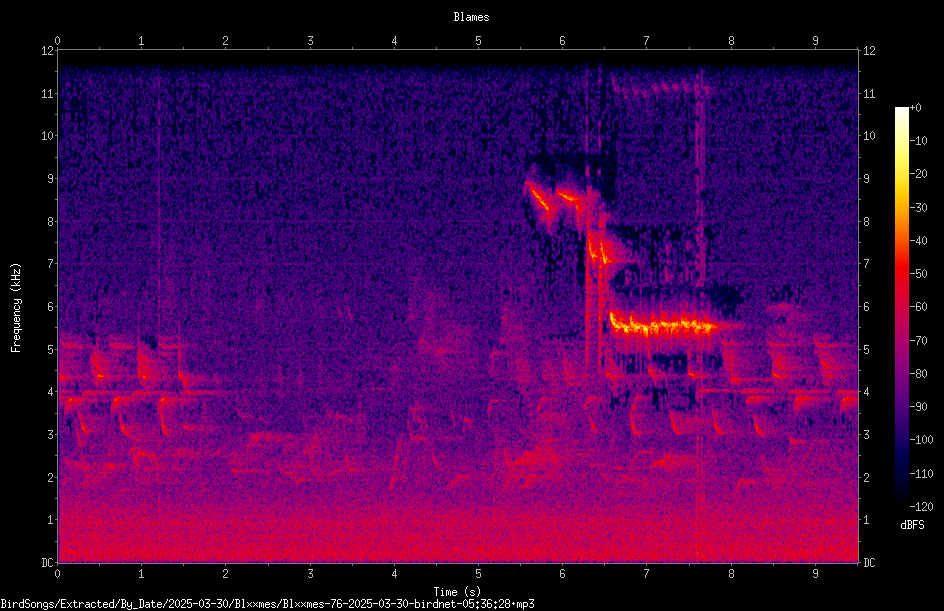944x611 pixels.
Task: Click the "12" tick on the left frequency axis
Action: pos(47,51)
